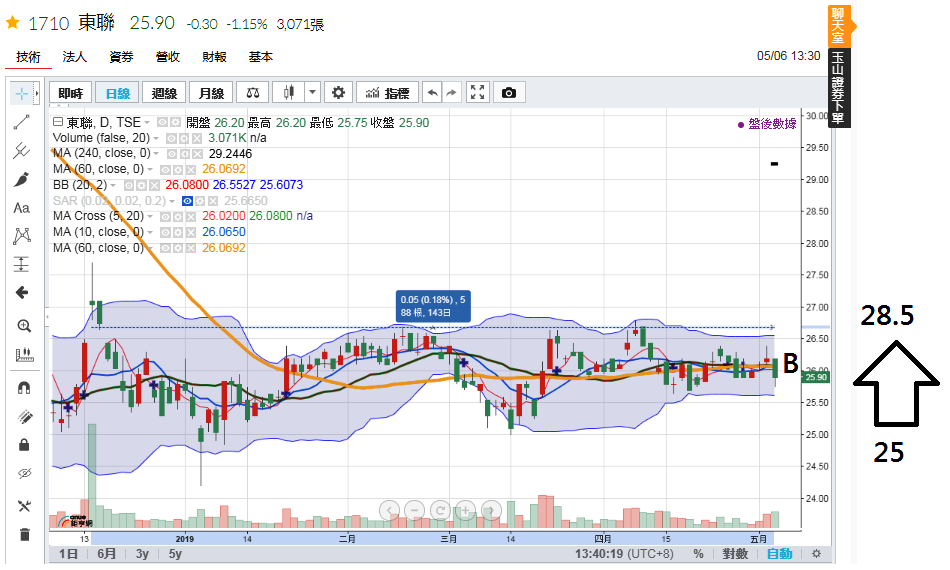Open the Volume (false, 20) dropdown arrow
This screenshot has height=570, width=950.
tap(156, 139)
